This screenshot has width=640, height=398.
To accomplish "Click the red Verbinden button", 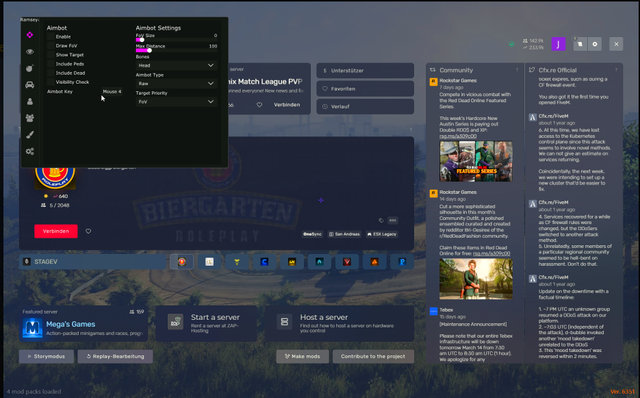I will click(x=56, y=231).
